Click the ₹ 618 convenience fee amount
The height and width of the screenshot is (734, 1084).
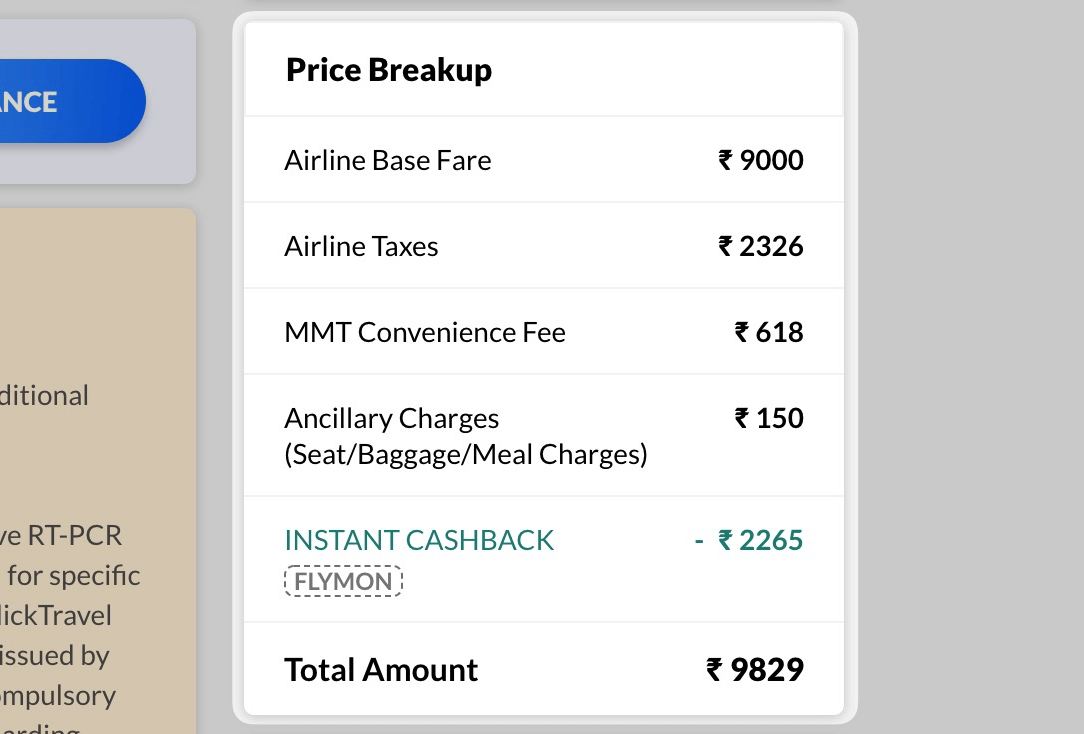769,332
